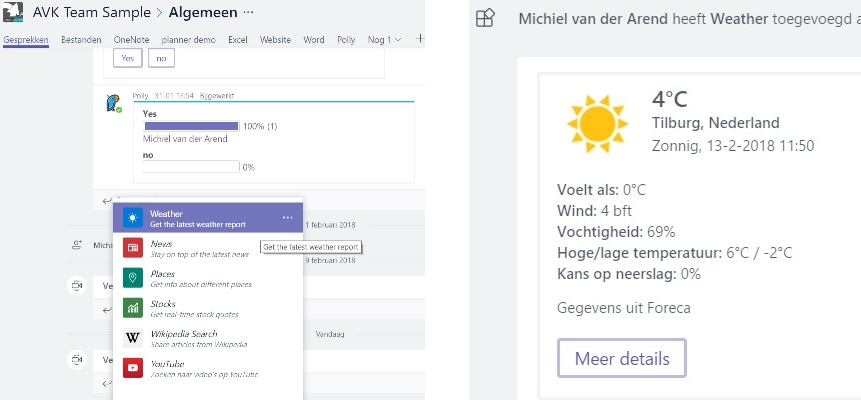The height and width of the screenshot is (400, 861).
Task: Open the Polly tab
Action: (x=346, y=40)
